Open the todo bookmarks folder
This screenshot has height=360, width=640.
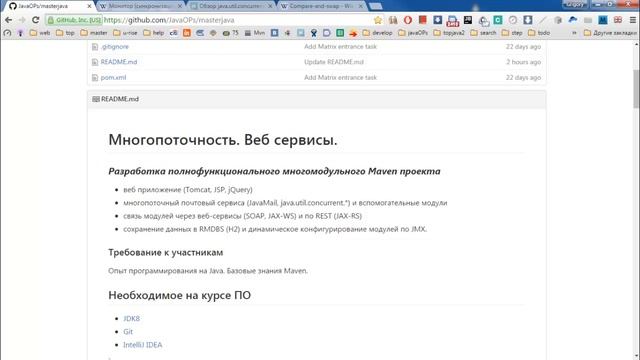coord(539,33)
